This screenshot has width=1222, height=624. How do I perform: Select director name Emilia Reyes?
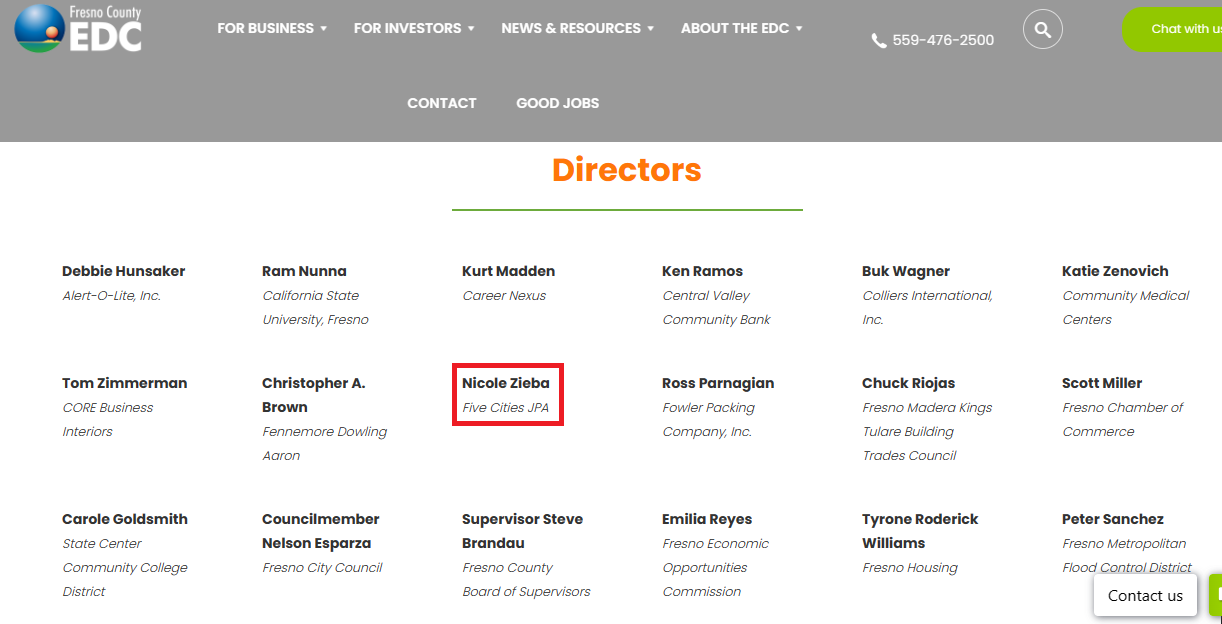pyautogui.click(x=707, y=519)
